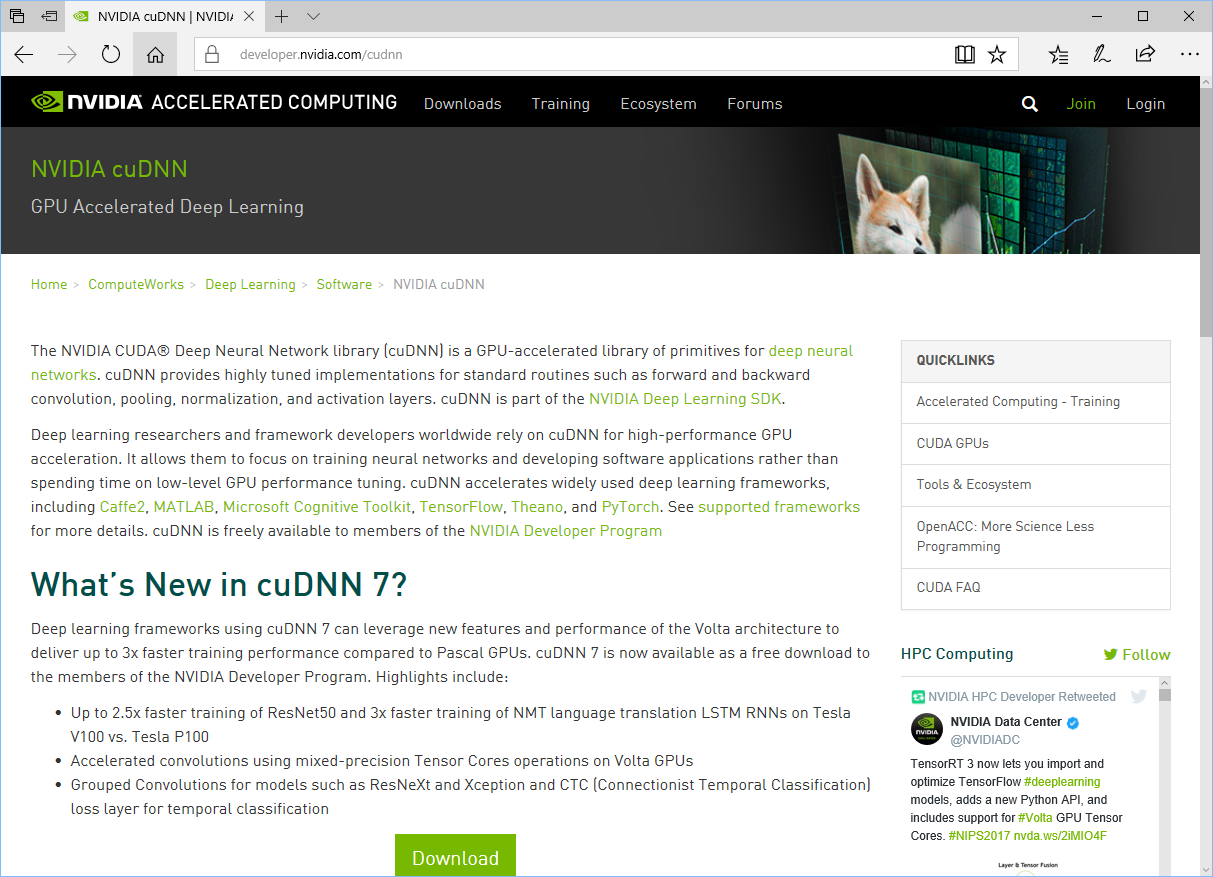Open the browser More options ellipsis
The width and height of the screenshot is (1213, 877).
(x=1189, y=55)
